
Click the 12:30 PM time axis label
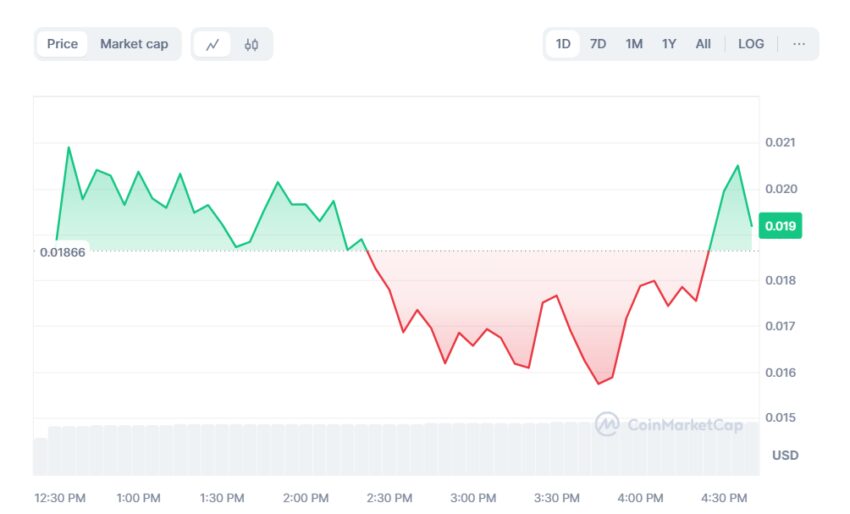click(x=59, y=498)
